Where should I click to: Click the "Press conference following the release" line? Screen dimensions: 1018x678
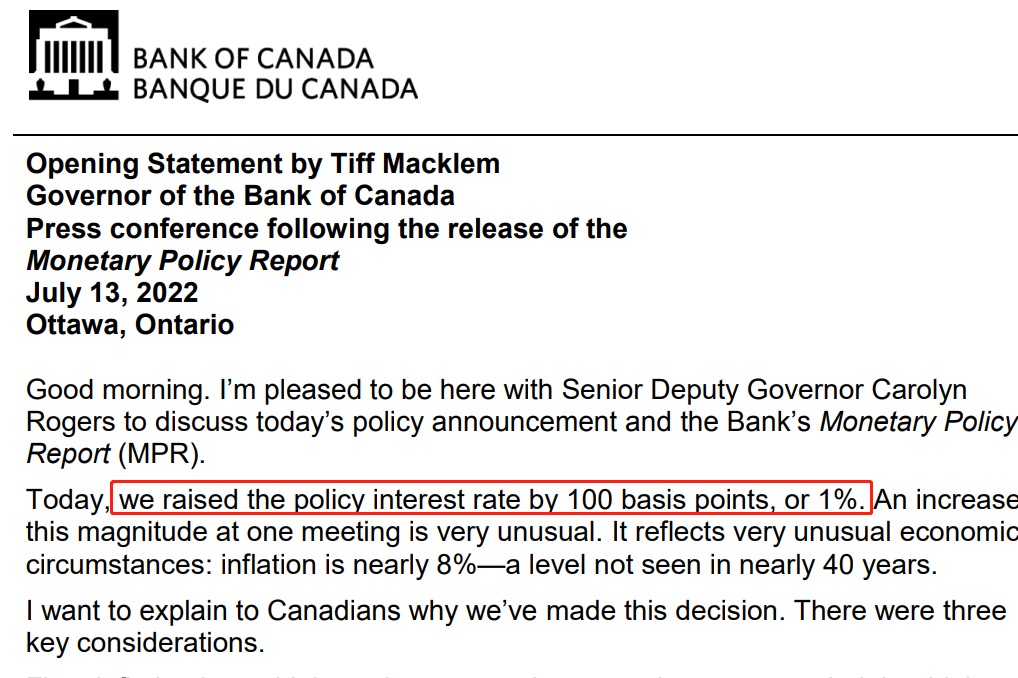pos(326,229)
